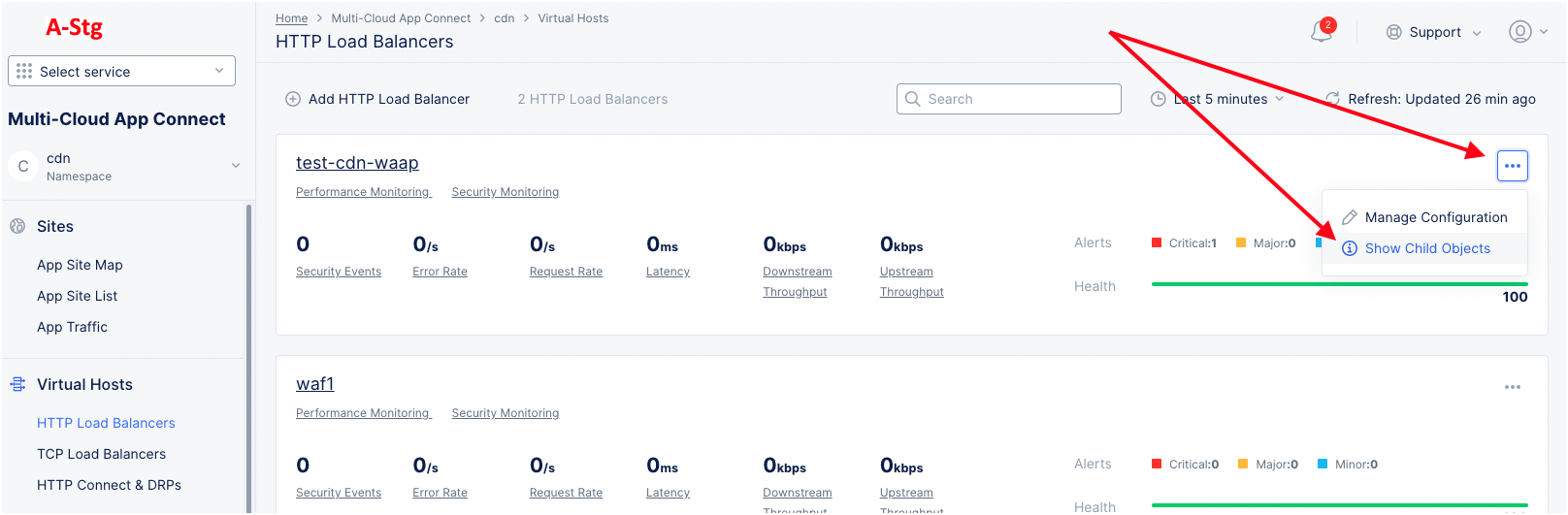Click the Virtual Hosts icon in sidebar

tap(17, 384)
